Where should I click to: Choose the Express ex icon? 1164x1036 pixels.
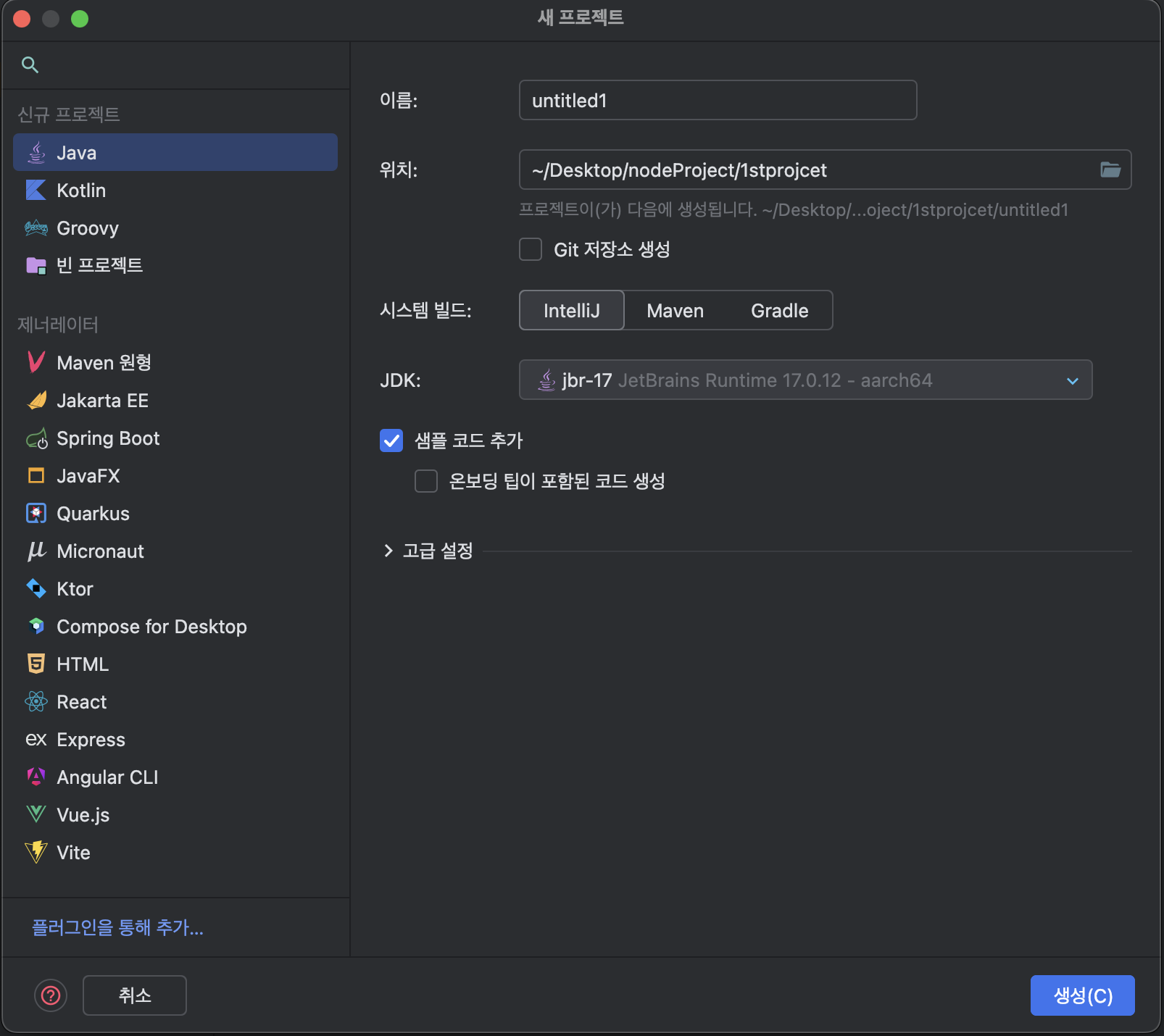tap(36, 740)
